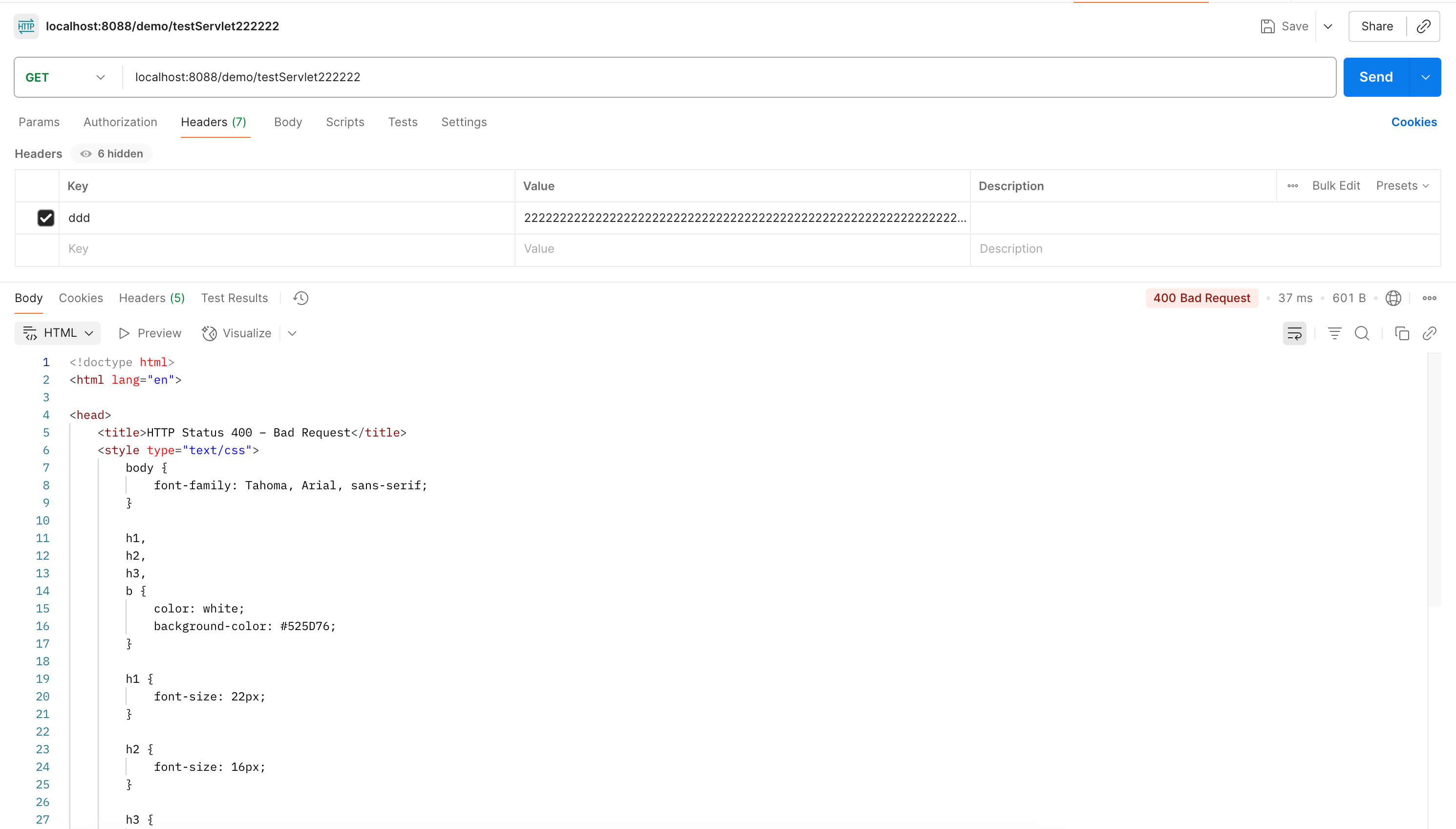The height and width of the screenshot is (829, 1456).
Task: Open the three-dot menu beside Bulk Edit
Action: pos(1292,186)
